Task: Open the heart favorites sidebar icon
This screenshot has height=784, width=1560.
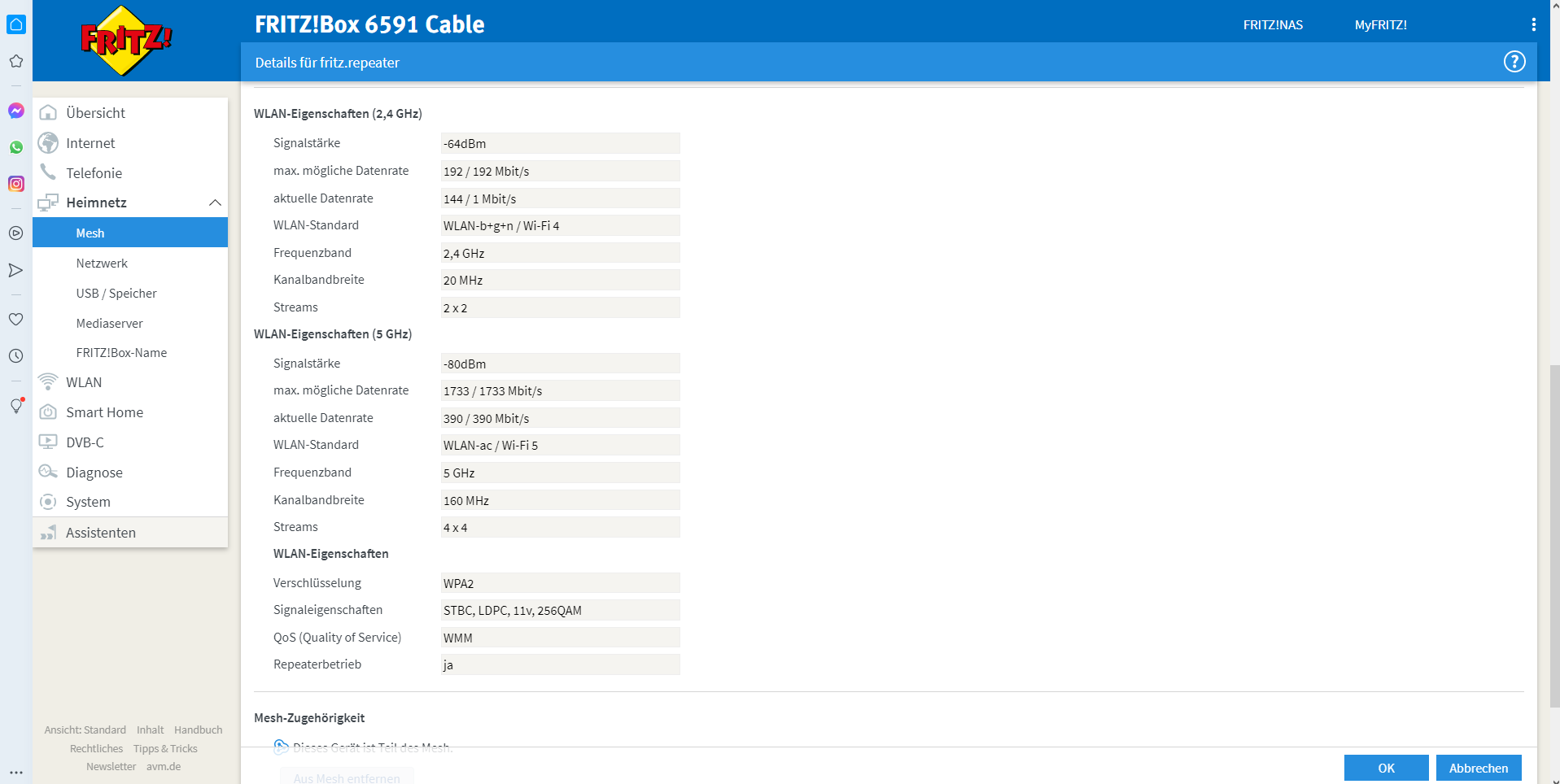Action: (x=16, y=320)
